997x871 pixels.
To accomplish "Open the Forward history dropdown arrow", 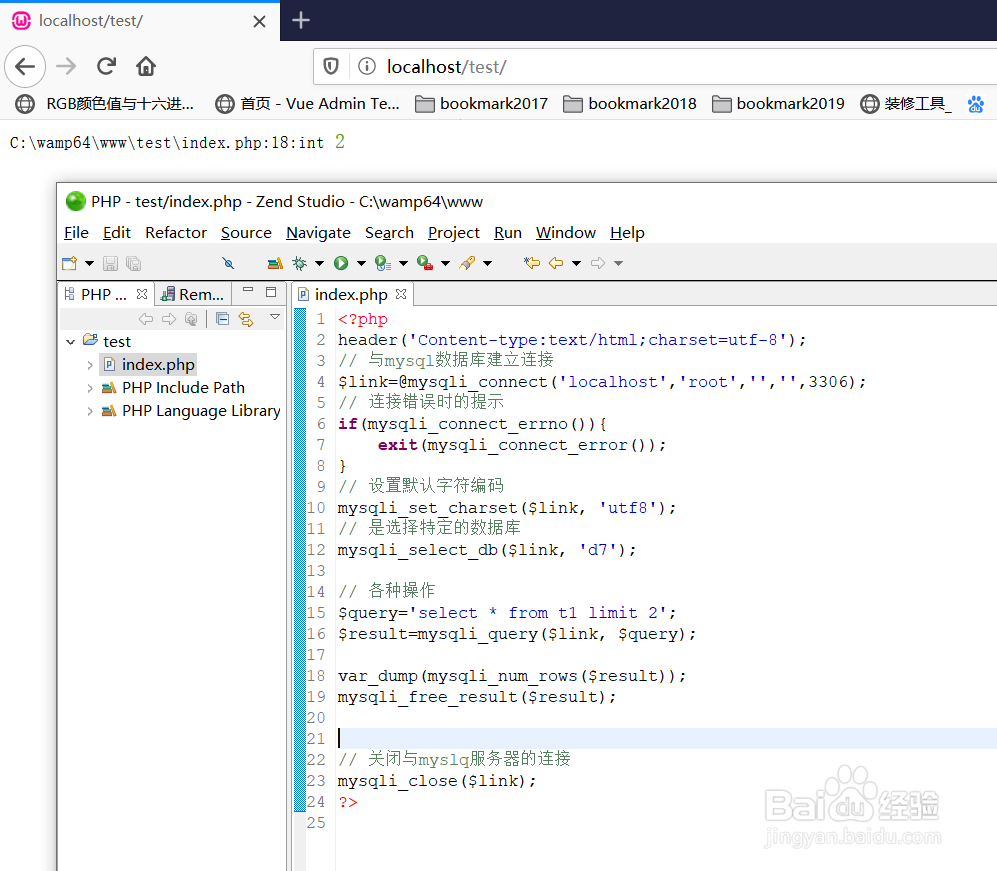I will pos(619,263).
